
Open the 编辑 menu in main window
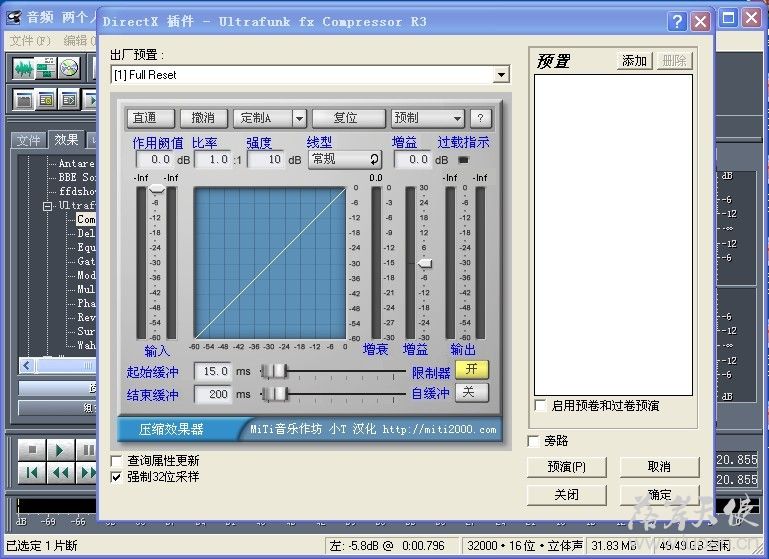78,41
